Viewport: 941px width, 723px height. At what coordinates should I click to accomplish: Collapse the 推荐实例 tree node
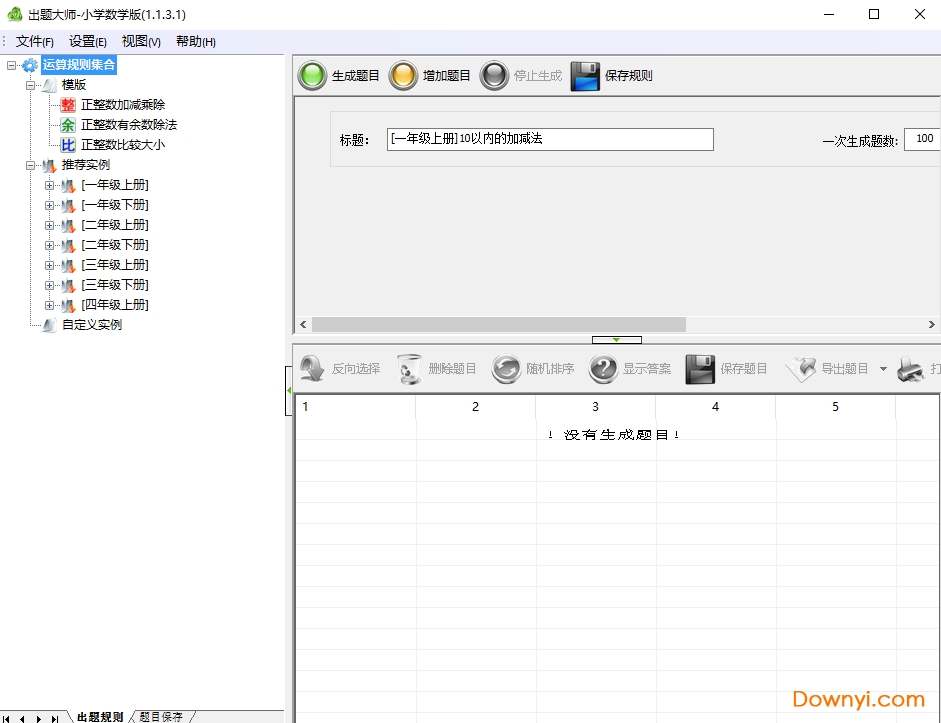[x=30, y=165]
